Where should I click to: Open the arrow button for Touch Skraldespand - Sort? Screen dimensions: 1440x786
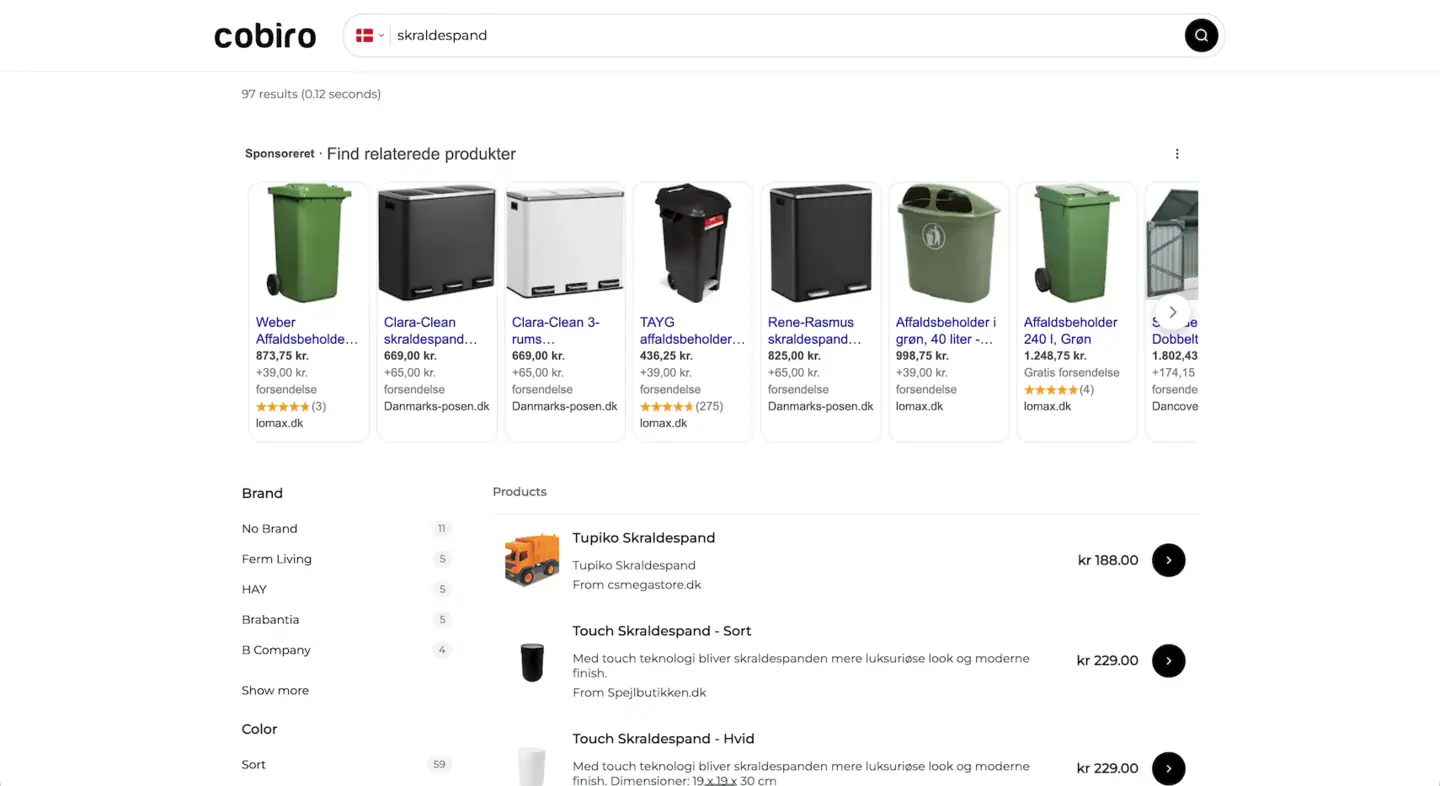[x=1168, y=661]
